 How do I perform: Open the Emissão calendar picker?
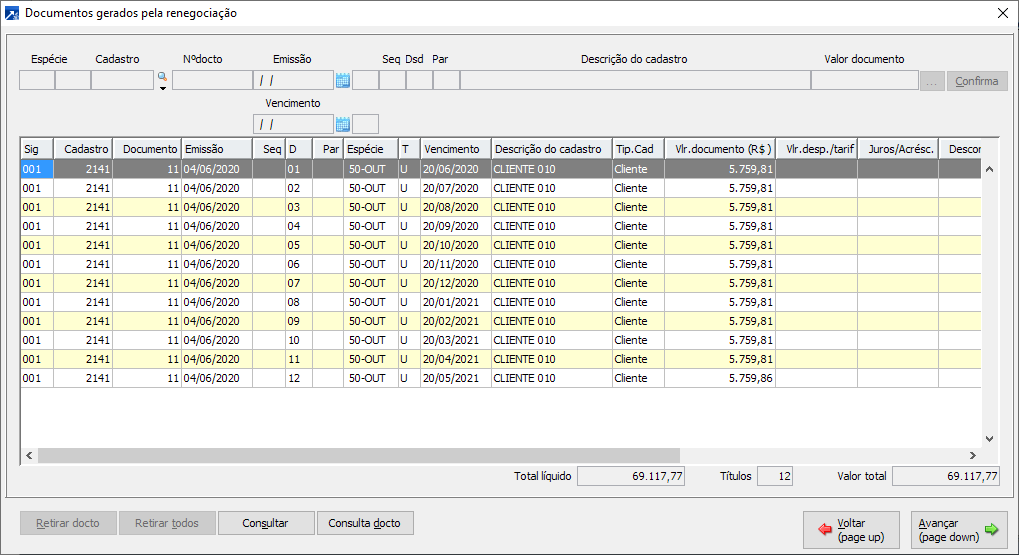(x=343, y=81)
